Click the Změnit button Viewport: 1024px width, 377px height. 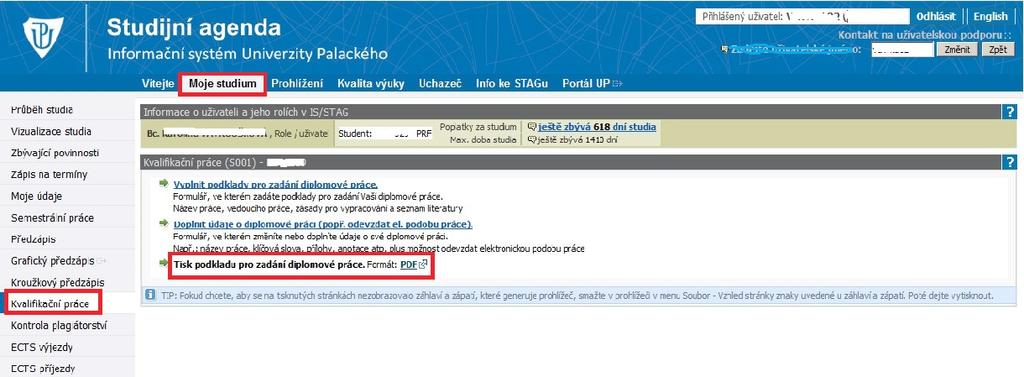tap(957, 50)
